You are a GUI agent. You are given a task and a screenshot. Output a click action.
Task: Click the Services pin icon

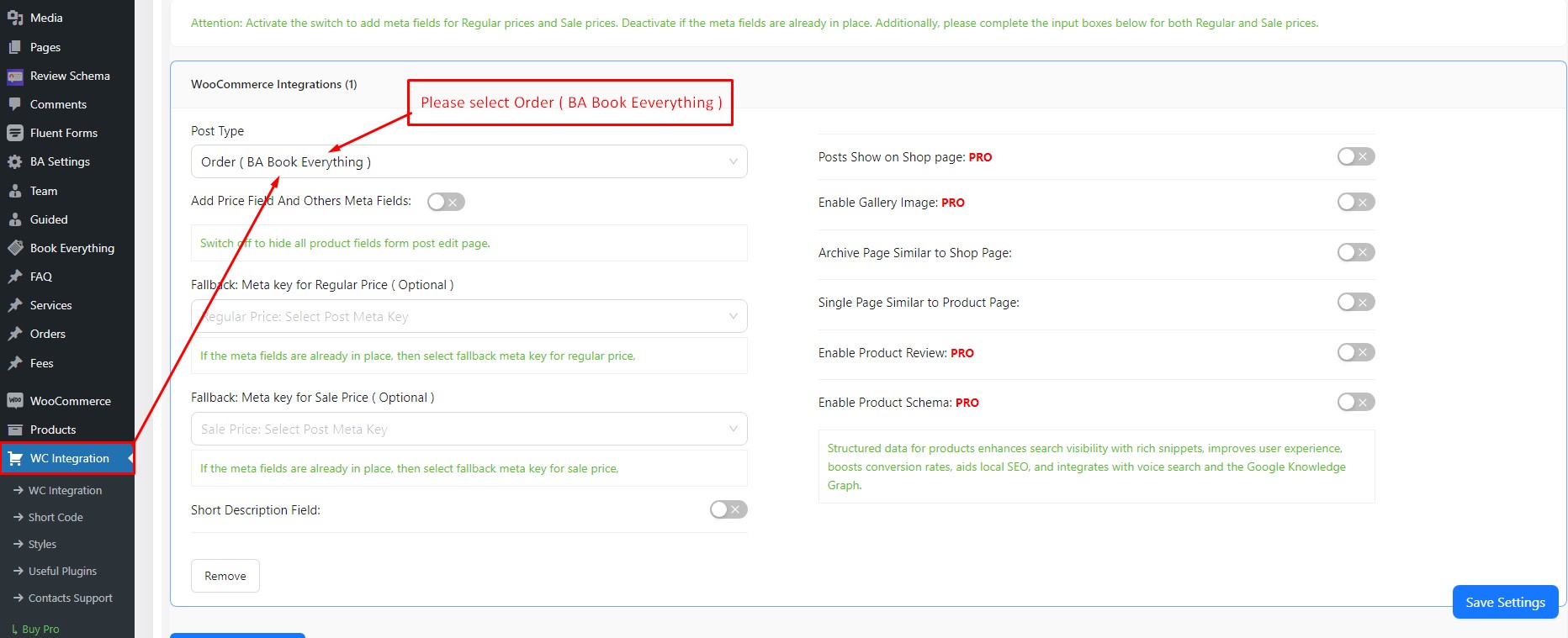(15, 305)
